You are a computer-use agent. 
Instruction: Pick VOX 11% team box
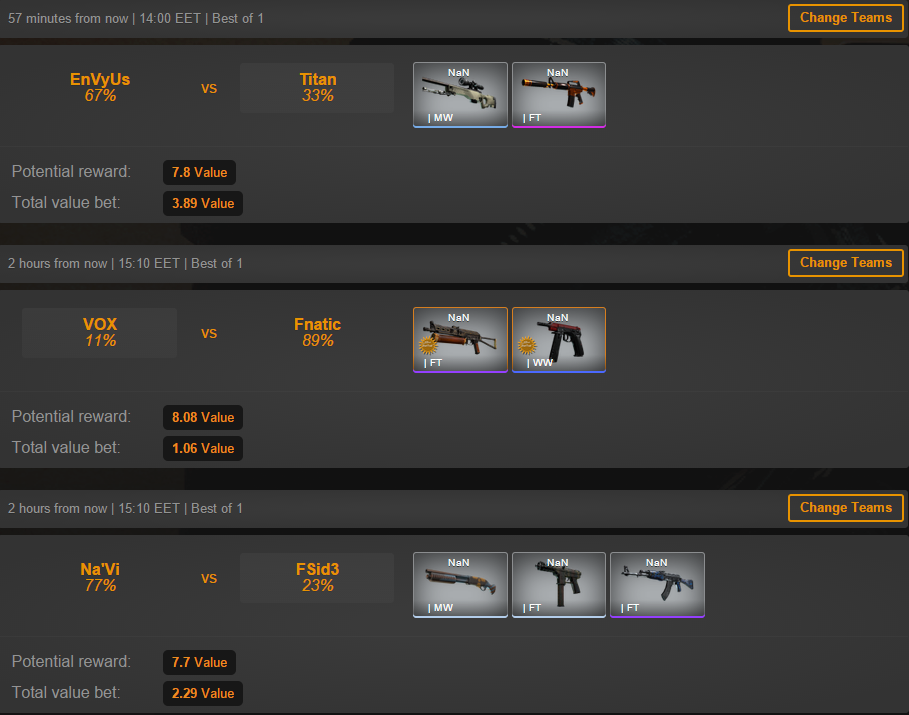[100, 333]
